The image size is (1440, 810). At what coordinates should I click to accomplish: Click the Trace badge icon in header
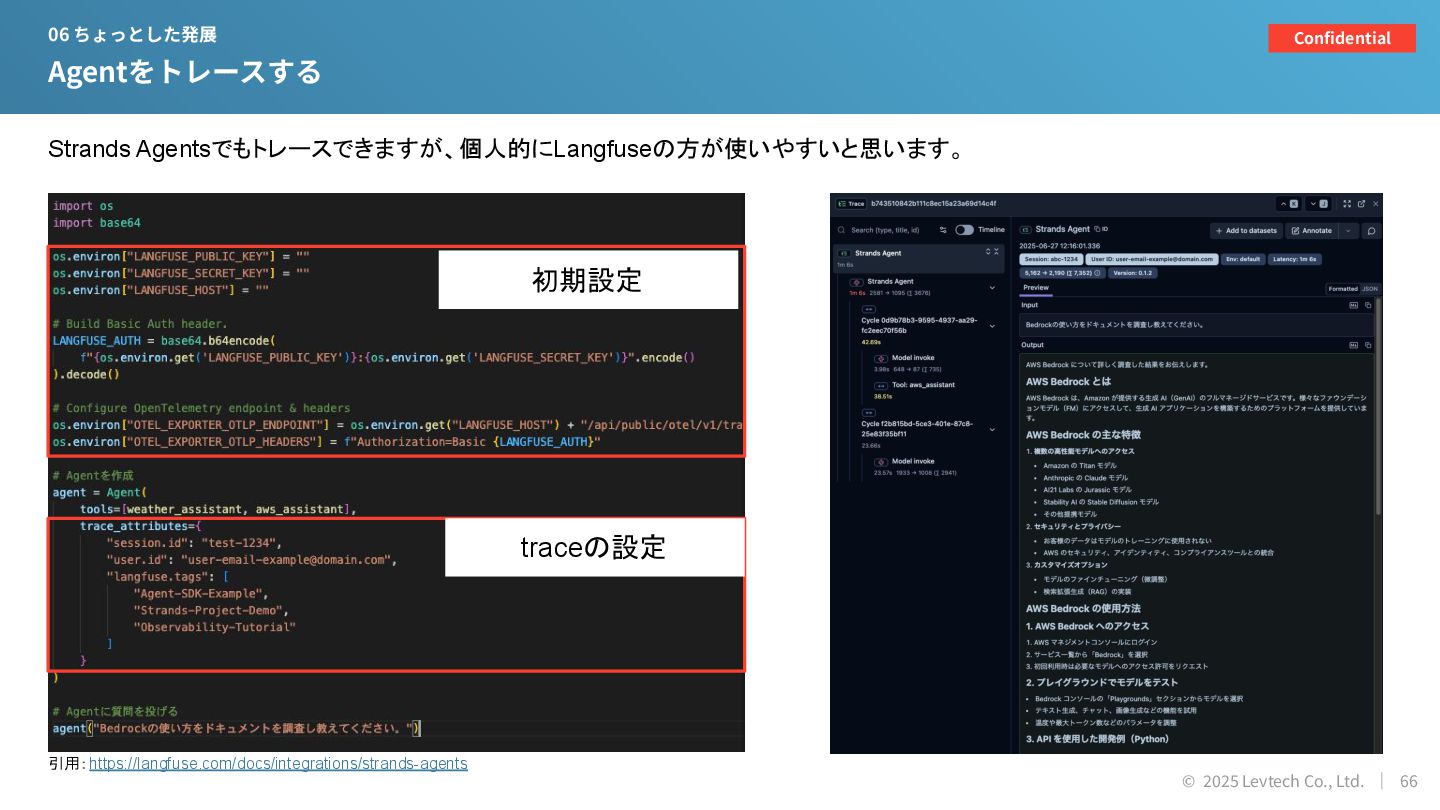tap(851, 204)
